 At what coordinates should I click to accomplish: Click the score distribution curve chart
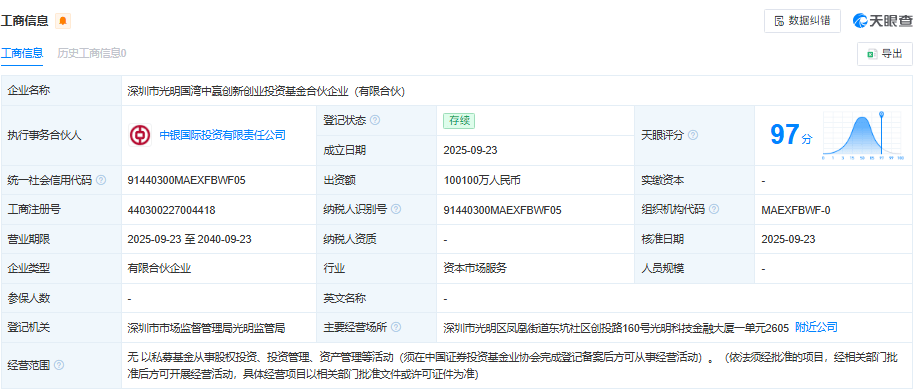pyautogui.click(x=863, y=135)
